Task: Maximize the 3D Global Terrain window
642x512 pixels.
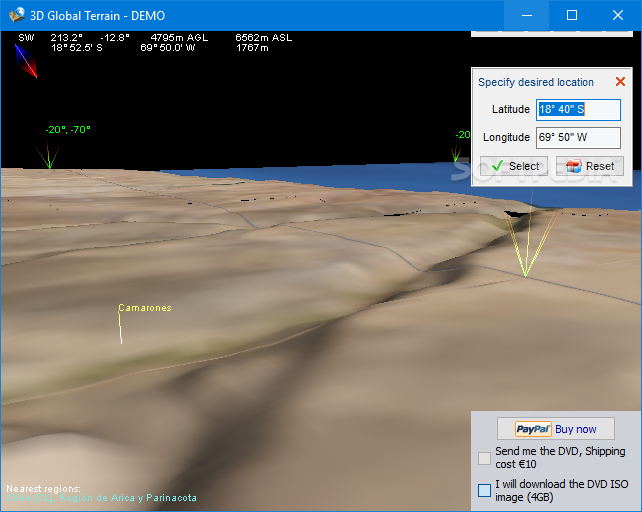Action: [572, 16]
